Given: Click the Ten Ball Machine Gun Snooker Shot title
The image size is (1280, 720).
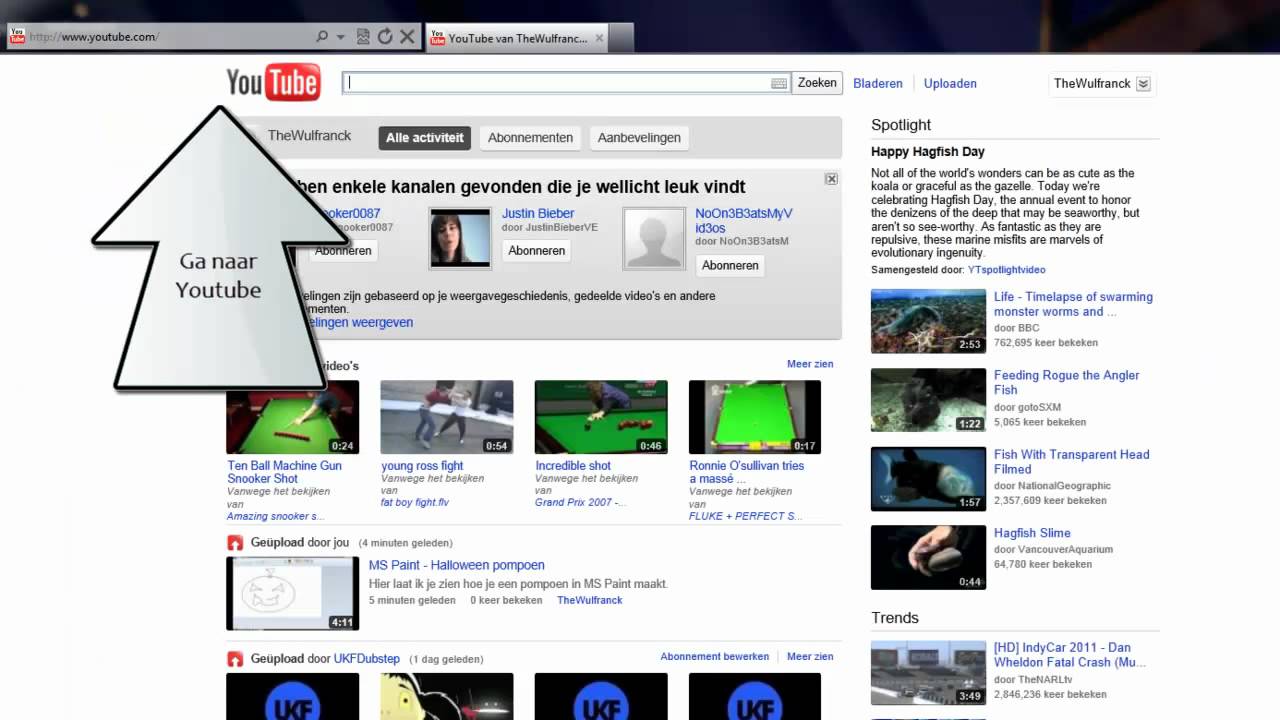Looking at the screenshot, I should point(284,472).
